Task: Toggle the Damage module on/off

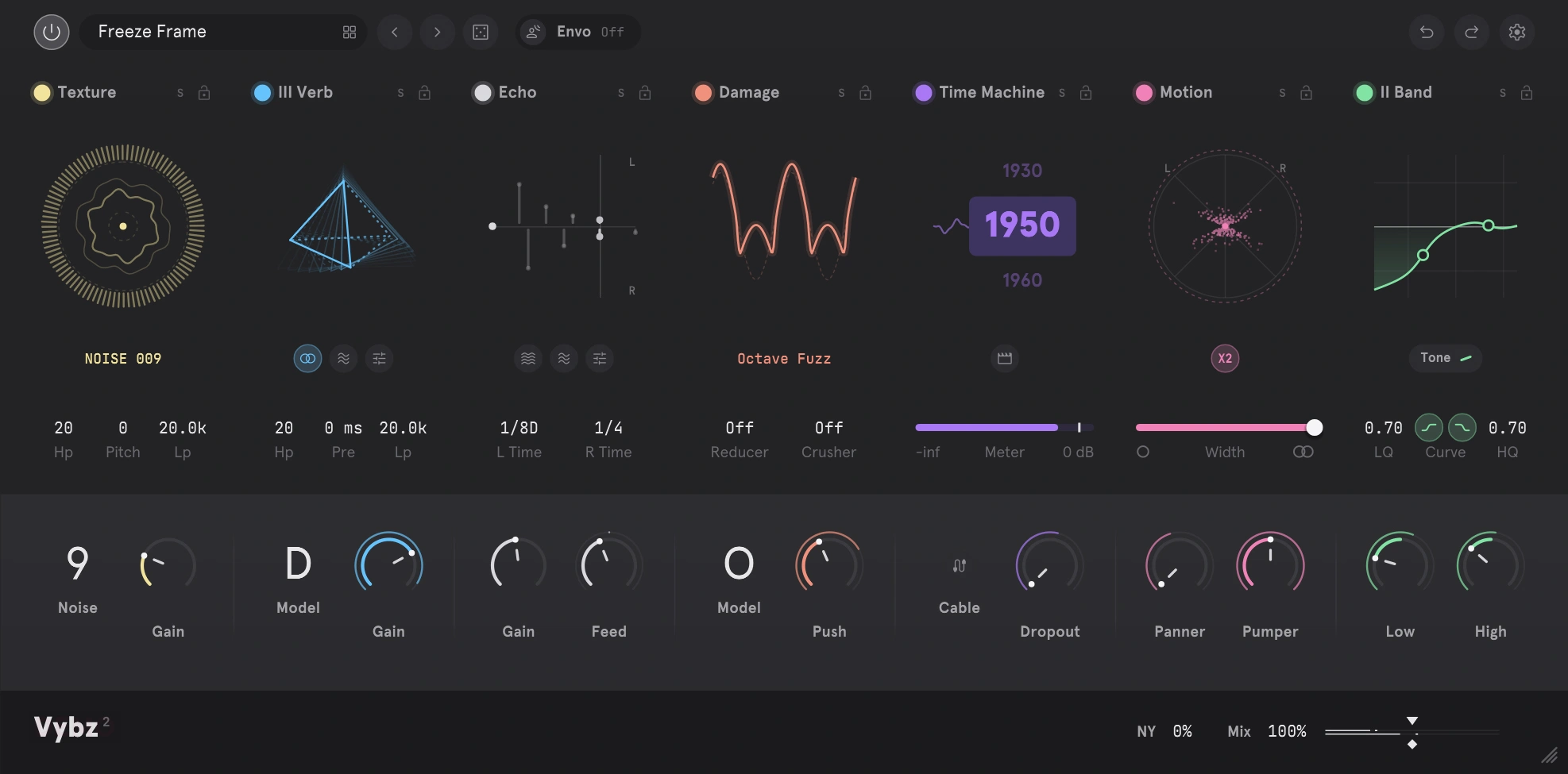Action: [703, 93]
